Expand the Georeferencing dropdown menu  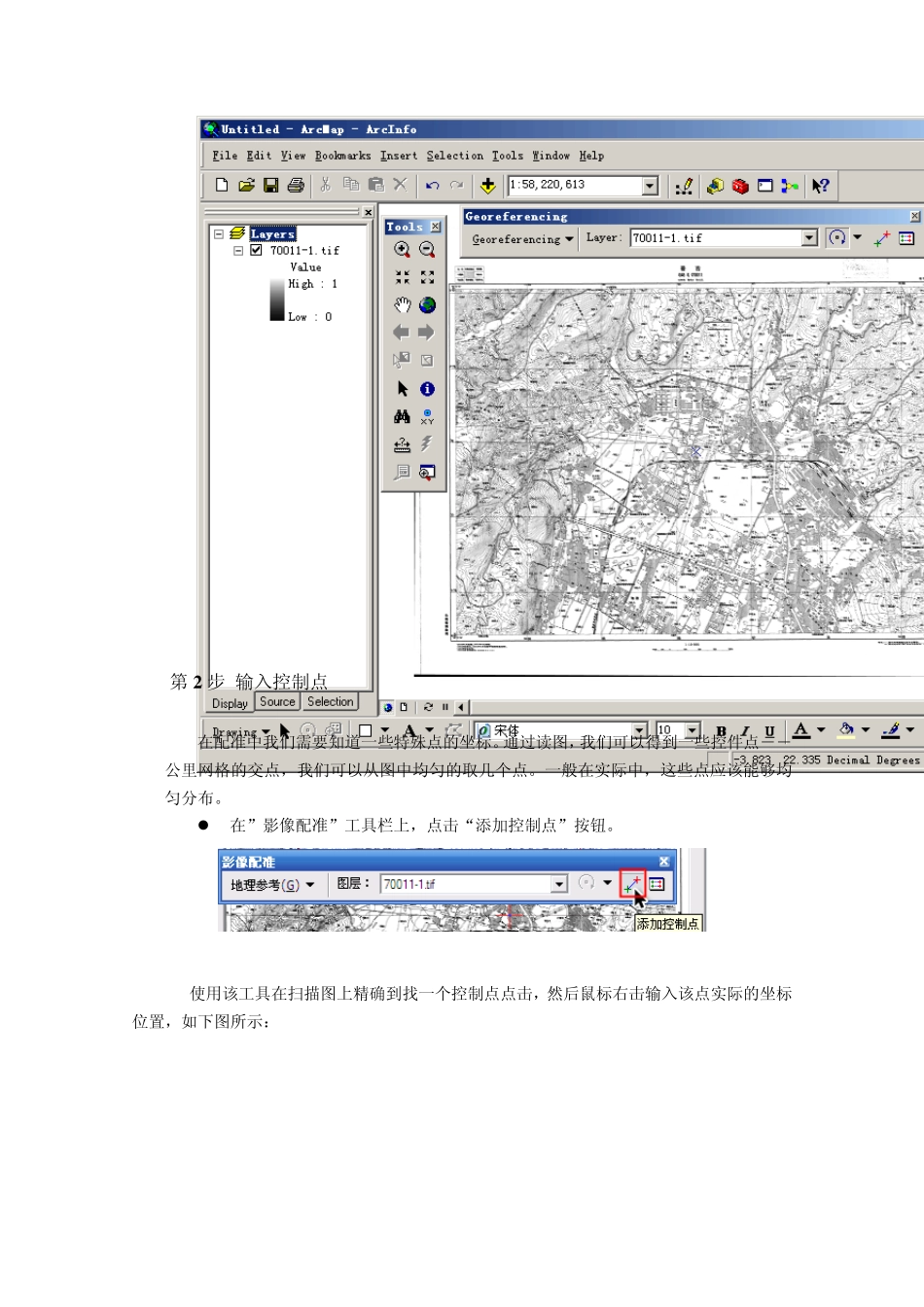(522, 239)
